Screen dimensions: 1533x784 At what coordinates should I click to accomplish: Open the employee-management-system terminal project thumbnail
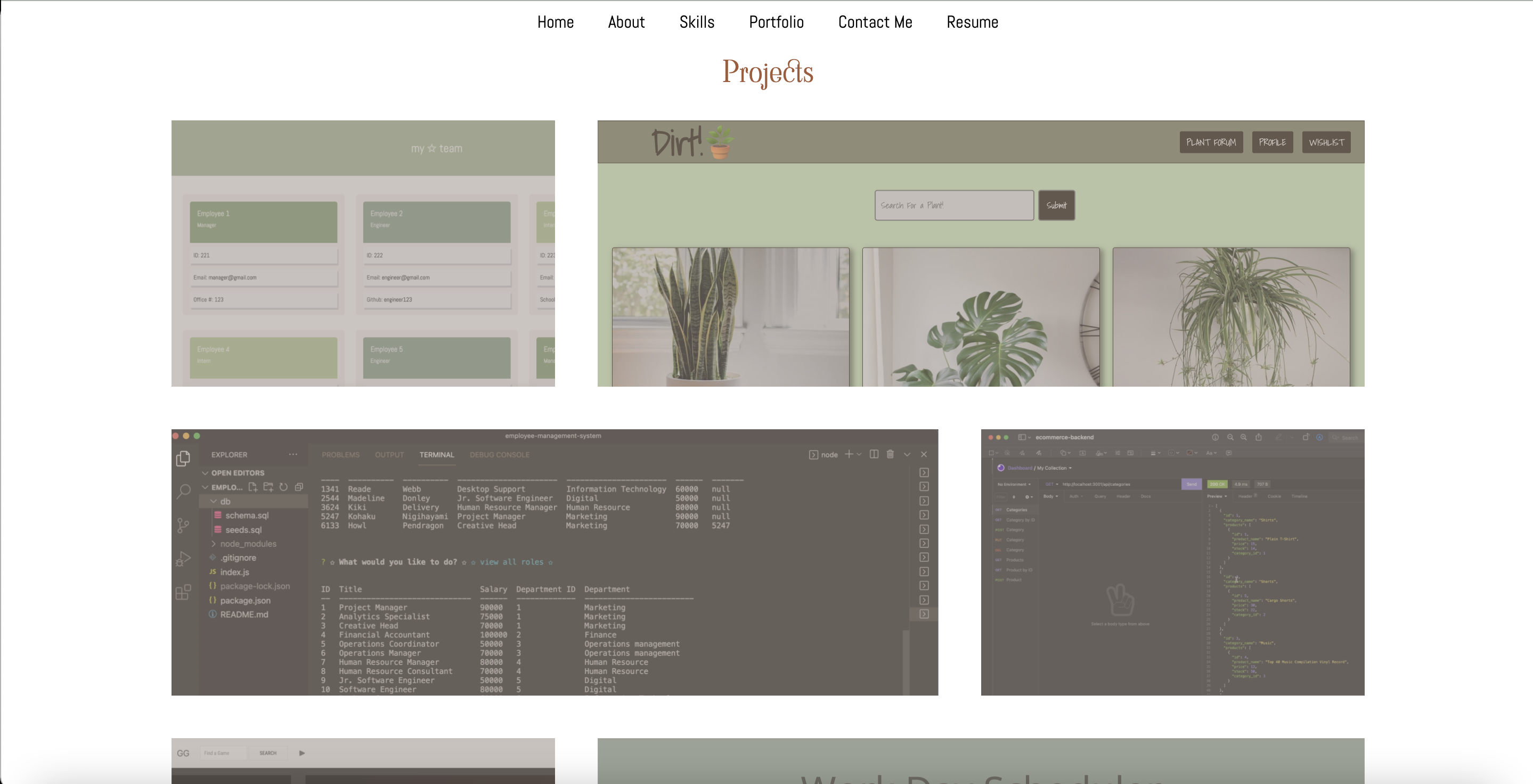[555, 562]
